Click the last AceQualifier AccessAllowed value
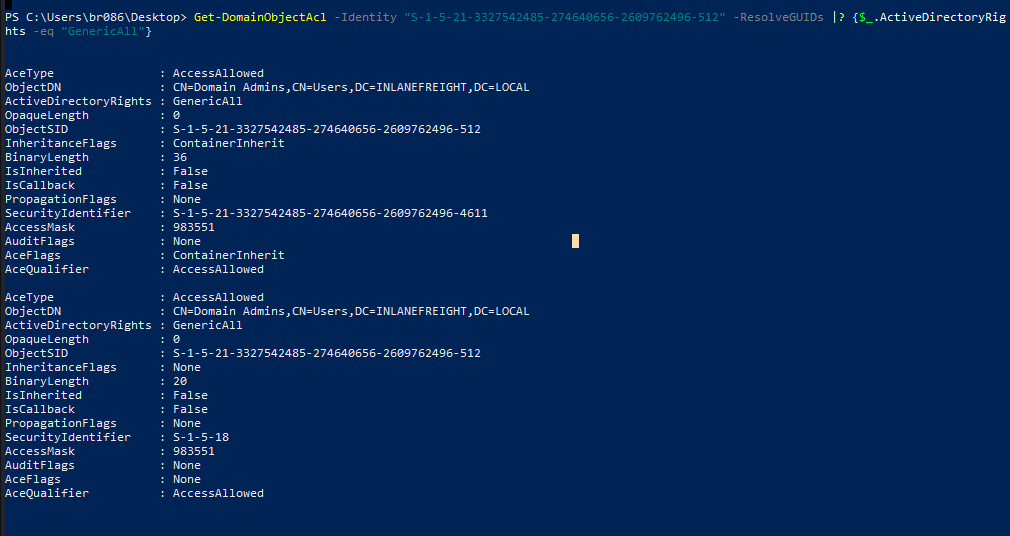1010x536 pixels. [218, 493]
